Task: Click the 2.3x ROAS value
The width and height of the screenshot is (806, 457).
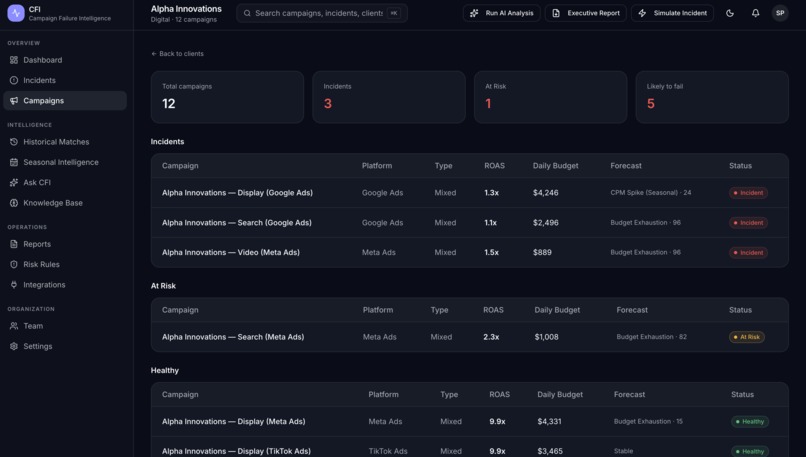Action: coord(491,337)
